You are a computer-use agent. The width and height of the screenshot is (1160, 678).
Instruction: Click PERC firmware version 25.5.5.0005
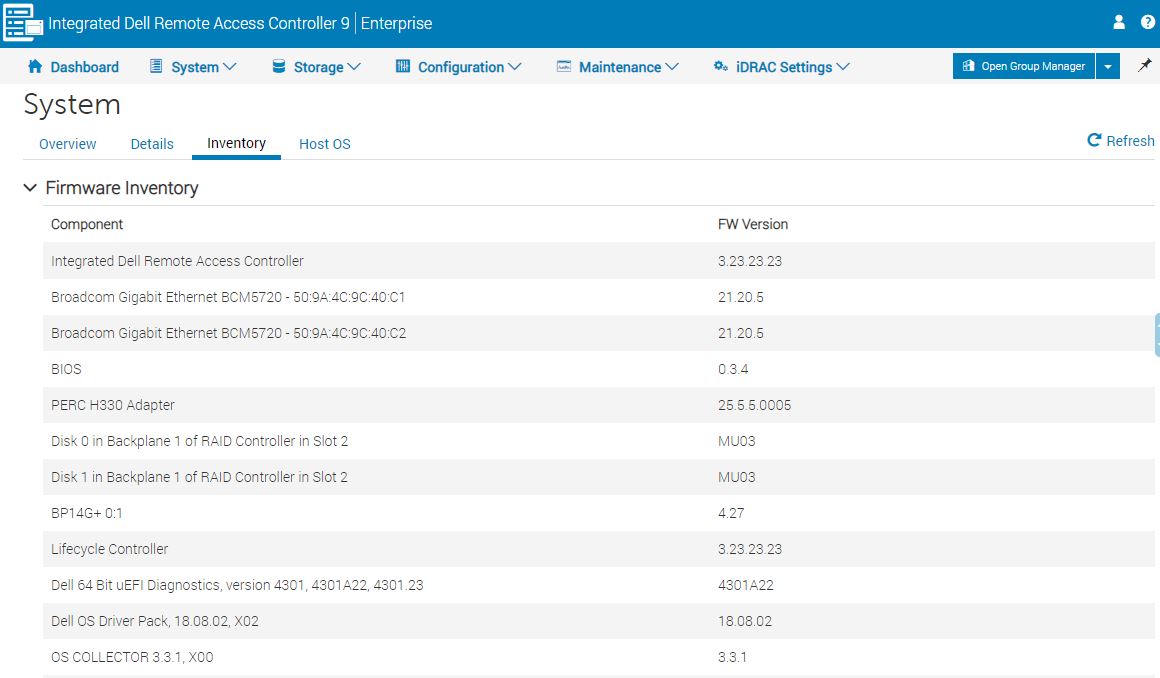point(754,406)
